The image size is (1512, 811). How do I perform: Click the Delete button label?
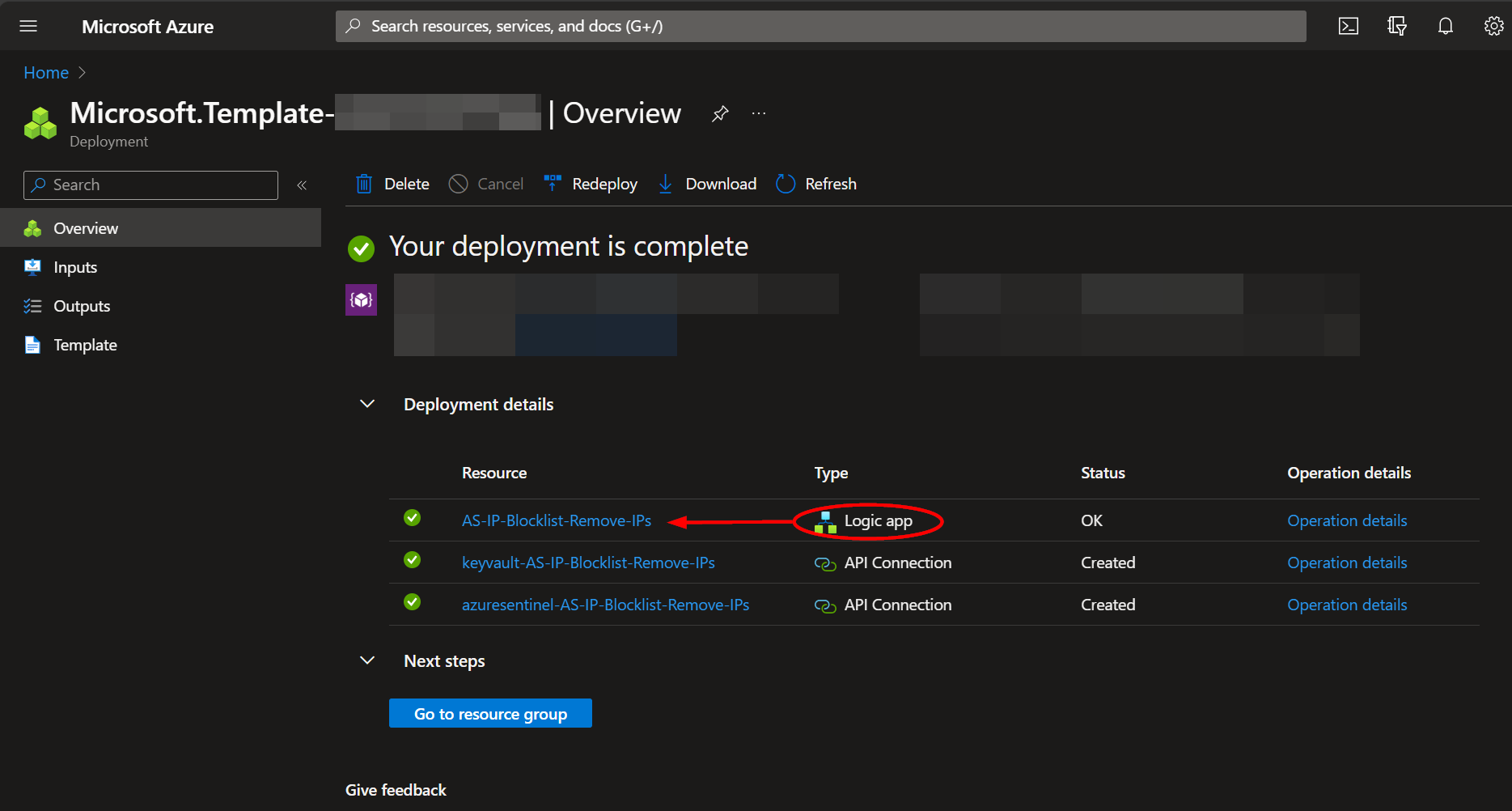(407, 184)
